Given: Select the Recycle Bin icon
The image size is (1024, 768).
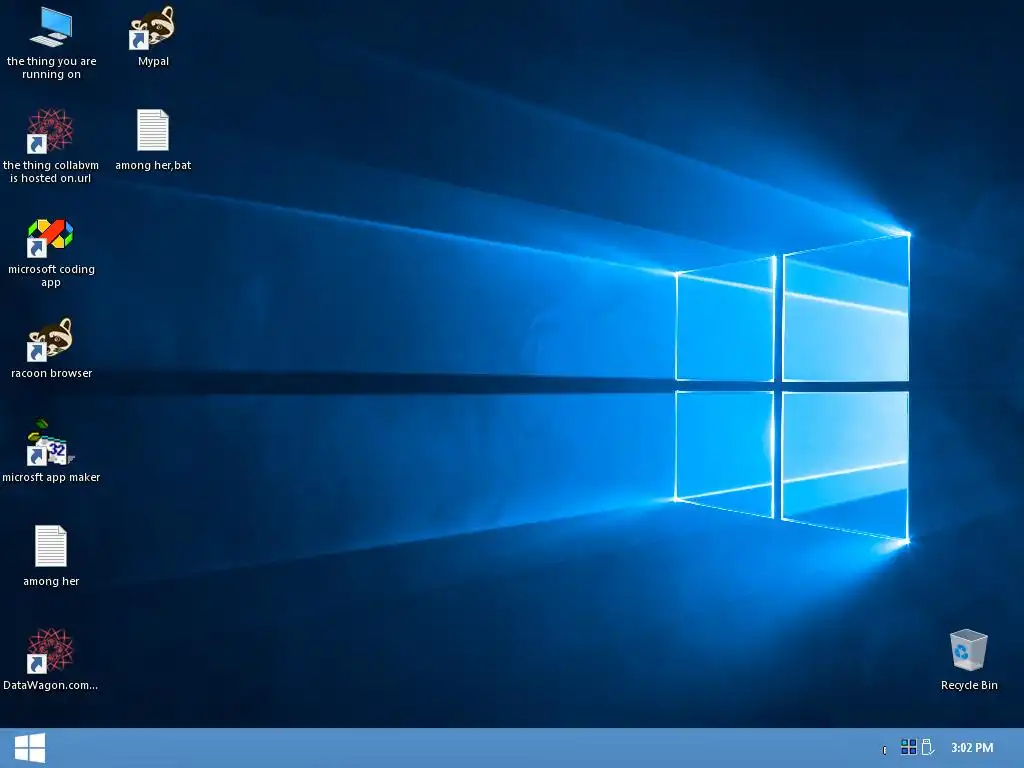Looking at the screenshot, I should click(968, 650).
